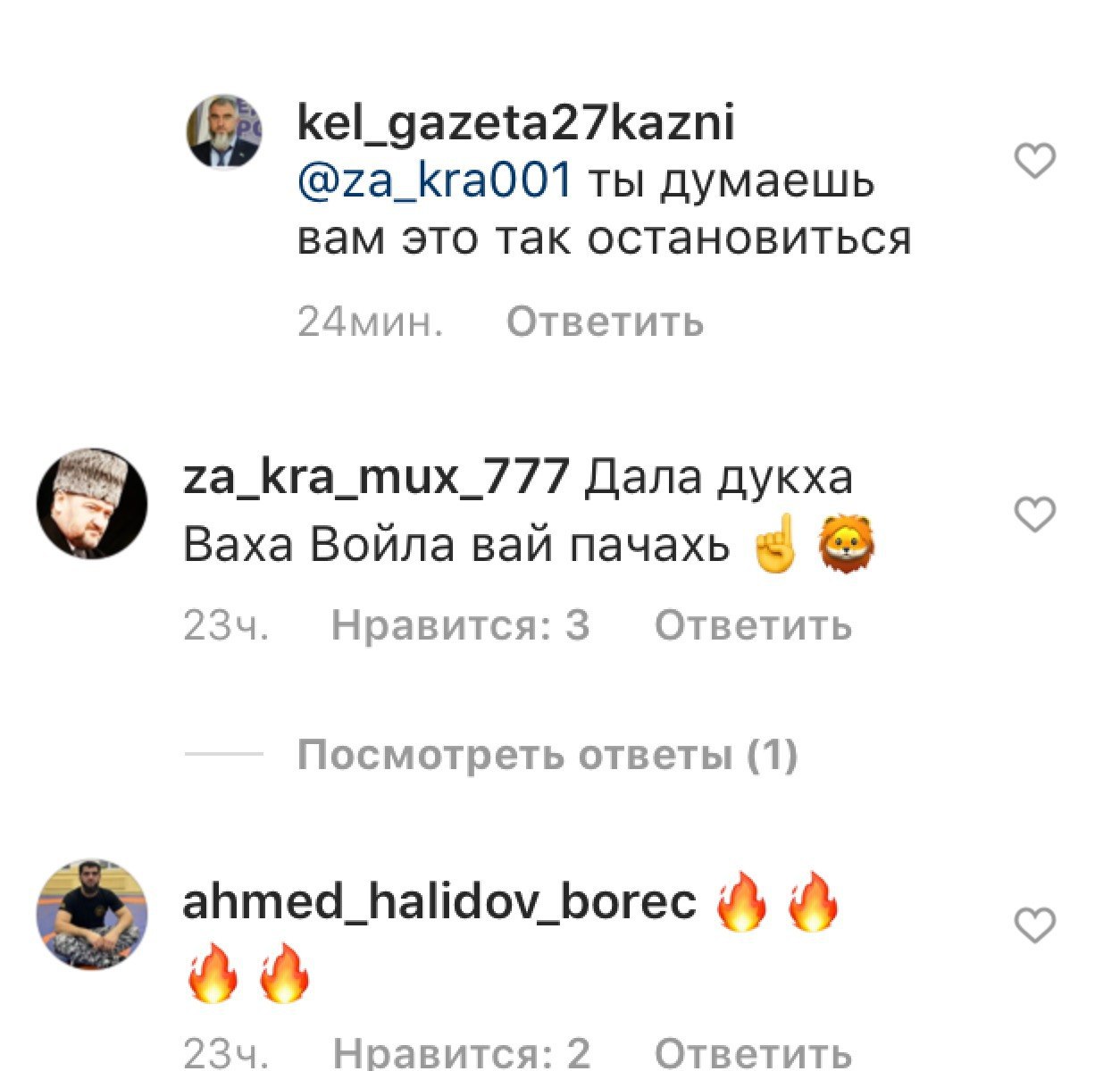This screenshot has width=1120, height=1071.
Task: Open za_kra_mux_777's avatar with fur hat
Action: [92, 505]
